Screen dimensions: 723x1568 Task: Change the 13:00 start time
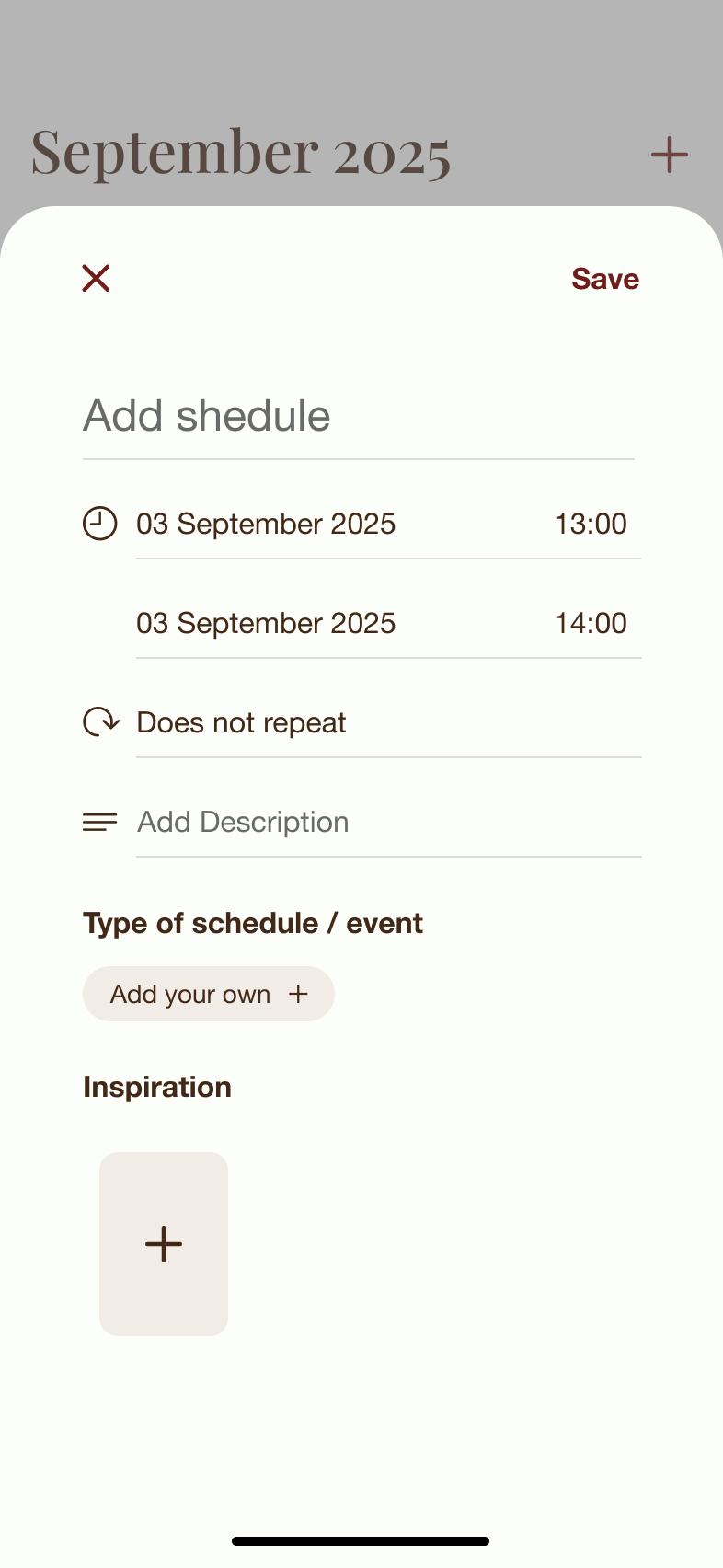point(591,524)
